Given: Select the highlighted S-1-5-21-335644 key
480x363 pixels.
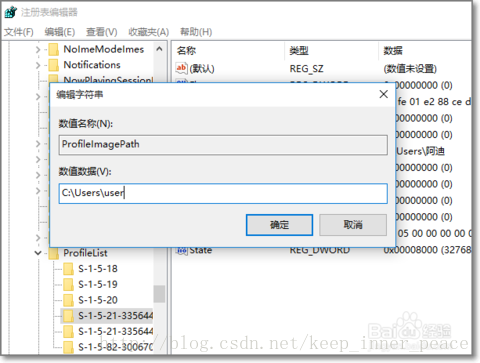Looking at the screenshot, I should point(115,316).
